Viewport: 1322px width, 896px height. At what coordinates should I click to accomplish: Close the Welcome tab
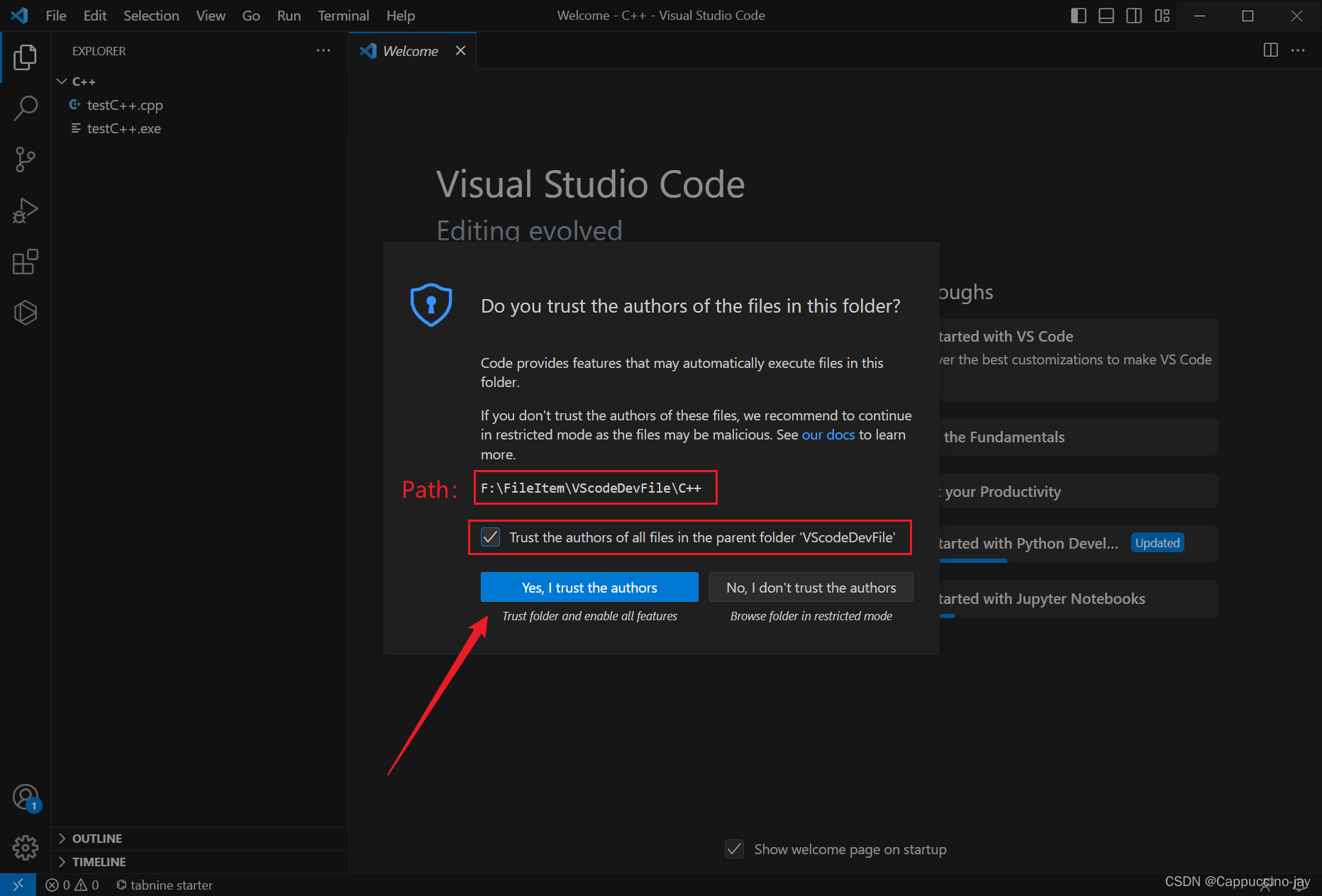(460, 50)
